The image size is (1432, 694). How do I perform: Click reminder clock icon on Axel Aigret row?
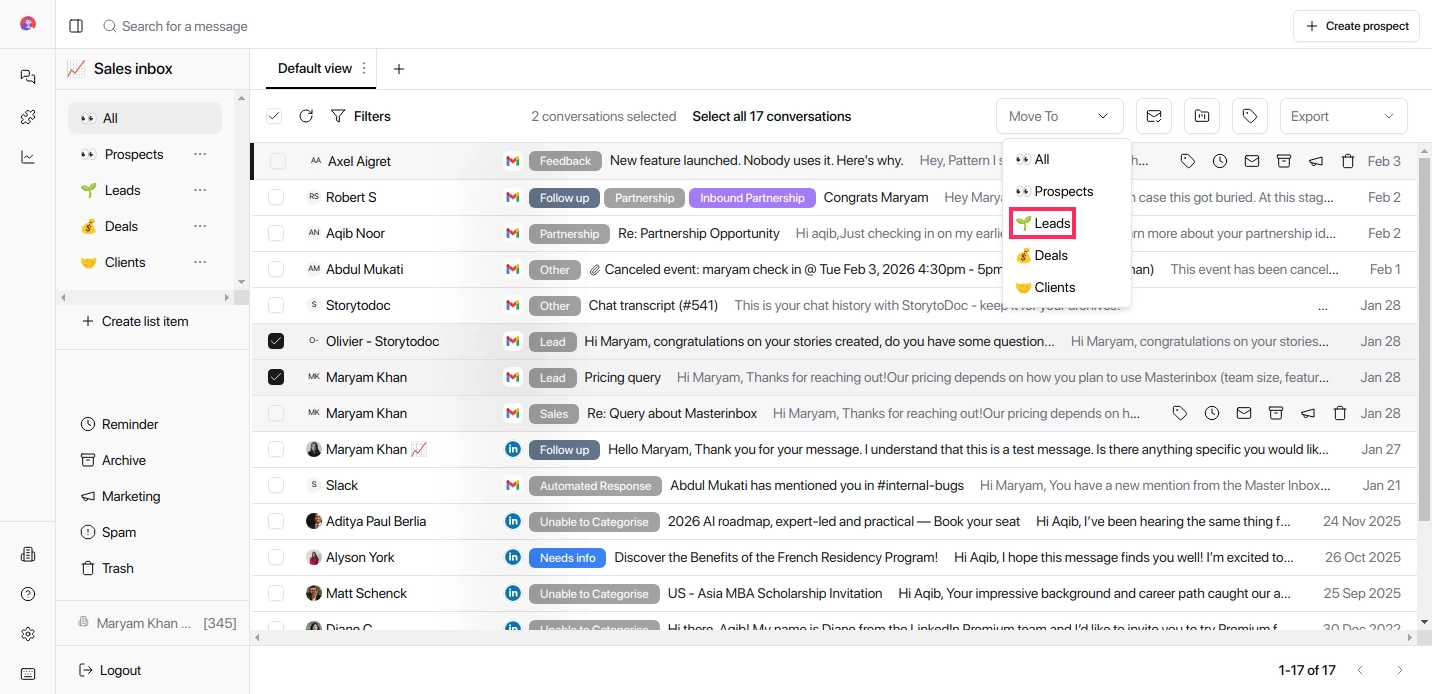pyautogui.click(x=1219, y=161)
